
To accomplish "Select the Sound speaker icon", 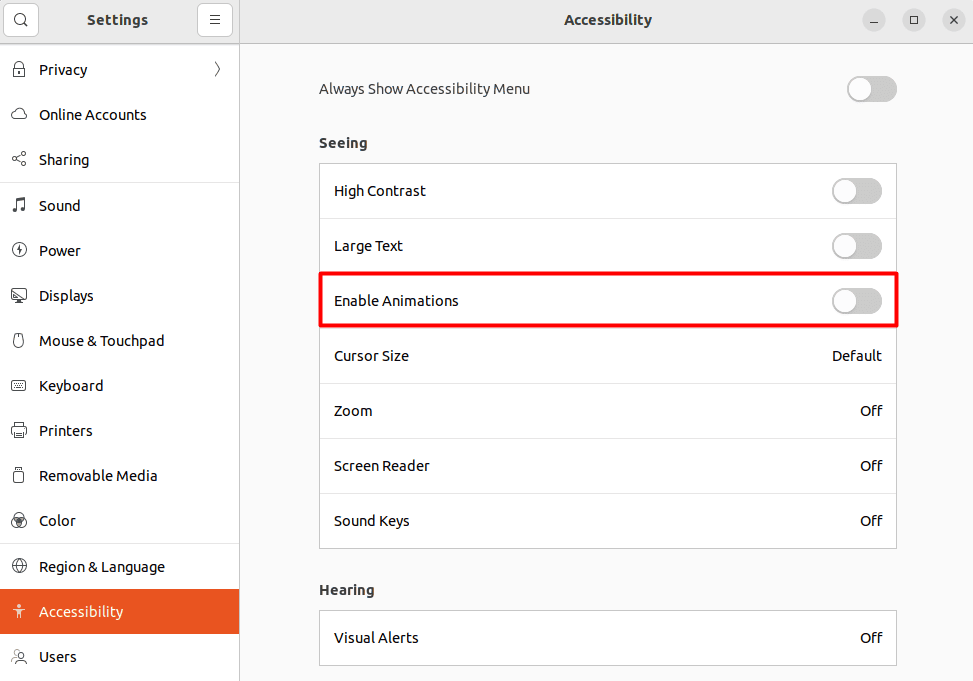I will (18, 205).
